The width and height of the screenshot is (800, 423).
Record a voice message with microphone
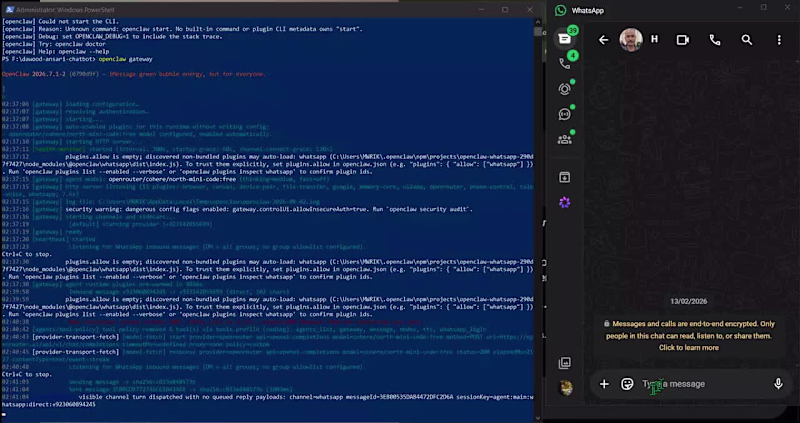pyautogui.click(x=778, y=384)
